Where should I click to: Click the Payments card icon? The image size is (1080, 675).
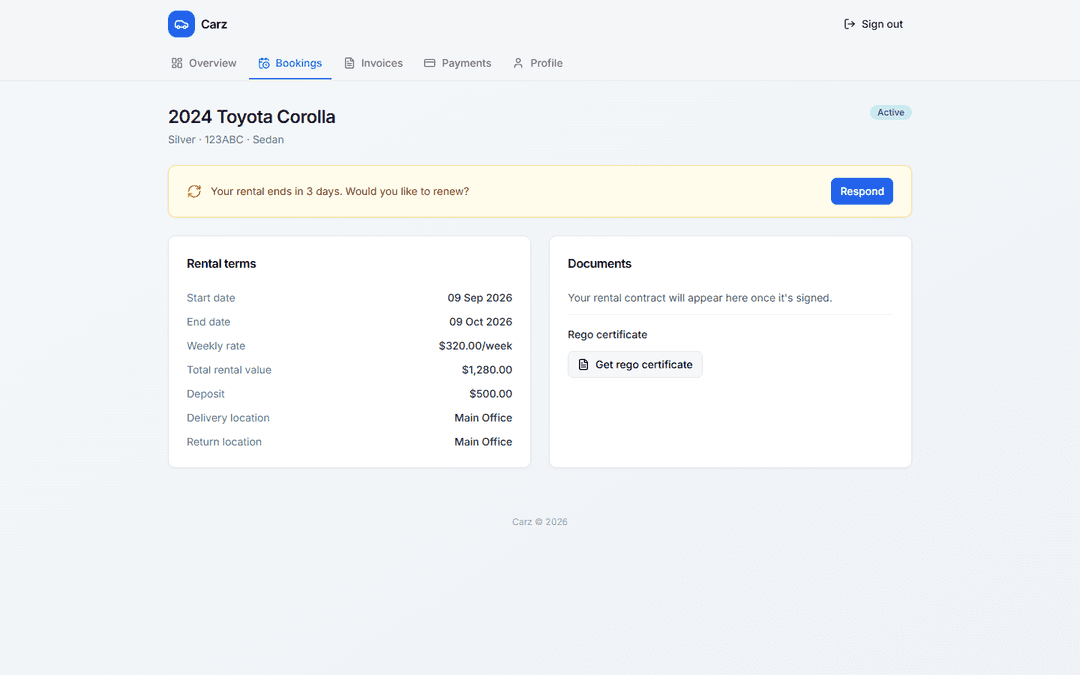pos(430,63)
